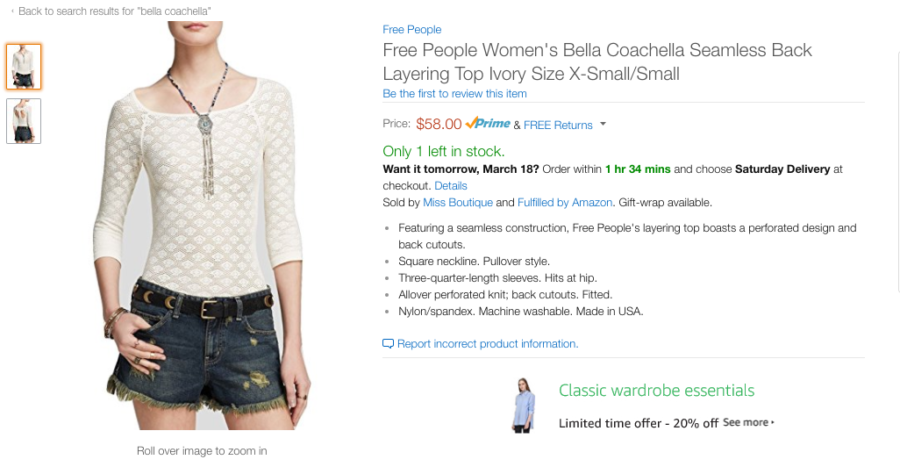
Task: Open the FREE Returns link
Action: click(558, 125)
